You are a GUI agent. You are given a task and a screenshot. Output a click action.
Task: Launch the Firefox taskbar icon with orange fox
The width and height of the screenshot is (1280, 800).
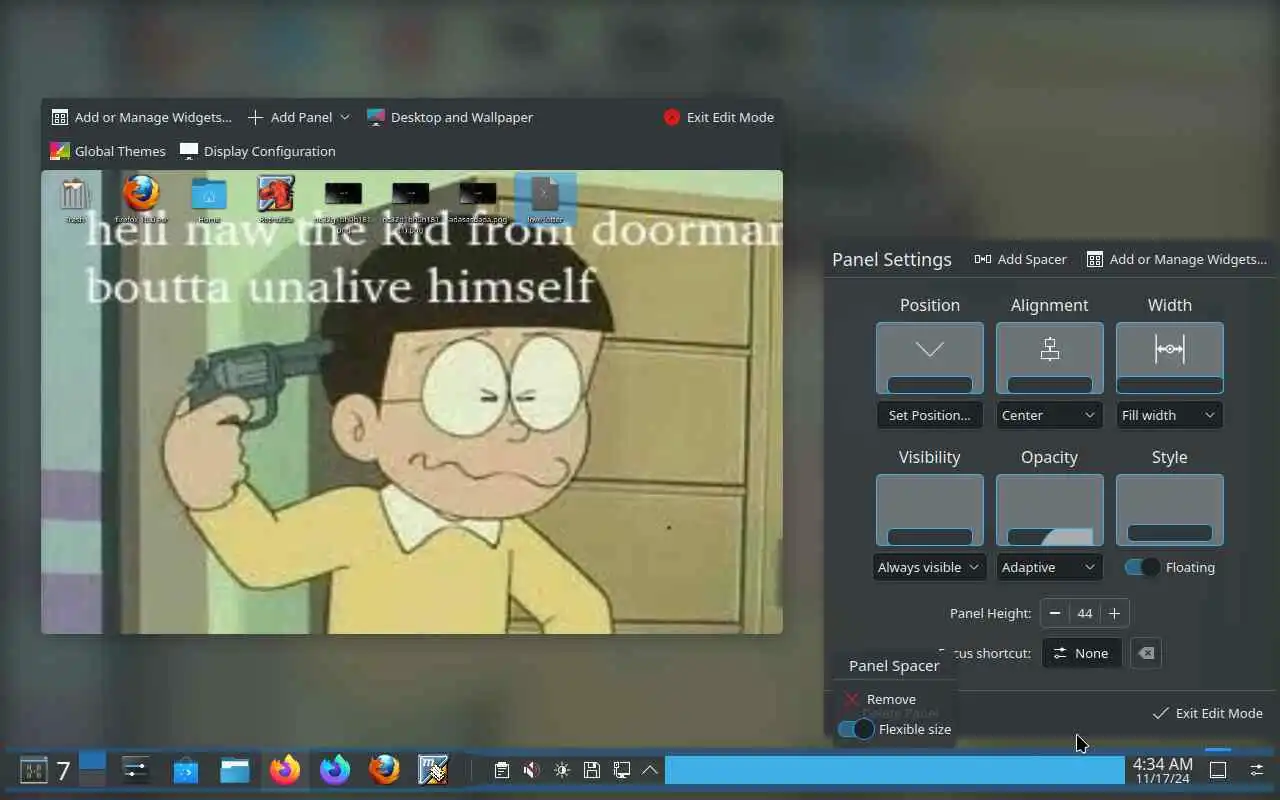point(285,770)
